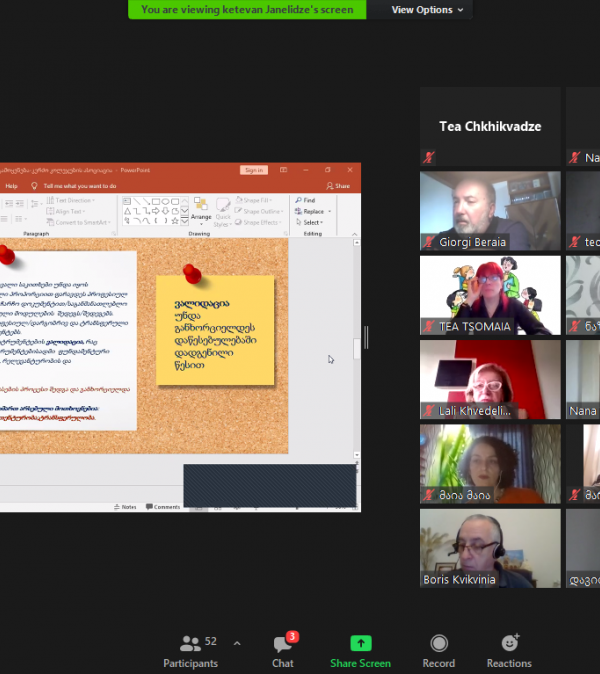Image resolution: width=600 pixels, height=674 pixels.
Task: Click the green Share Screen button
Action: pyautogui.click(x=360, y=651)
